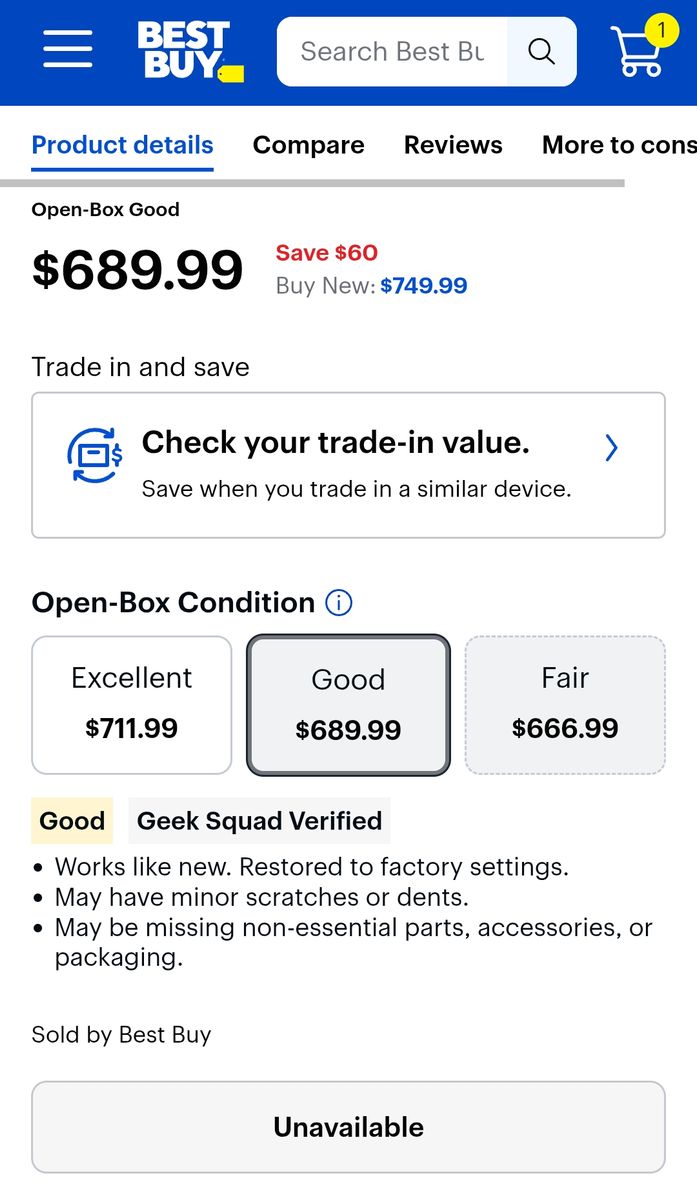Click the Buy New $749.99 link
This screenshot has width=697, height=1200.
pyautogui.click(x=423, y=286)
